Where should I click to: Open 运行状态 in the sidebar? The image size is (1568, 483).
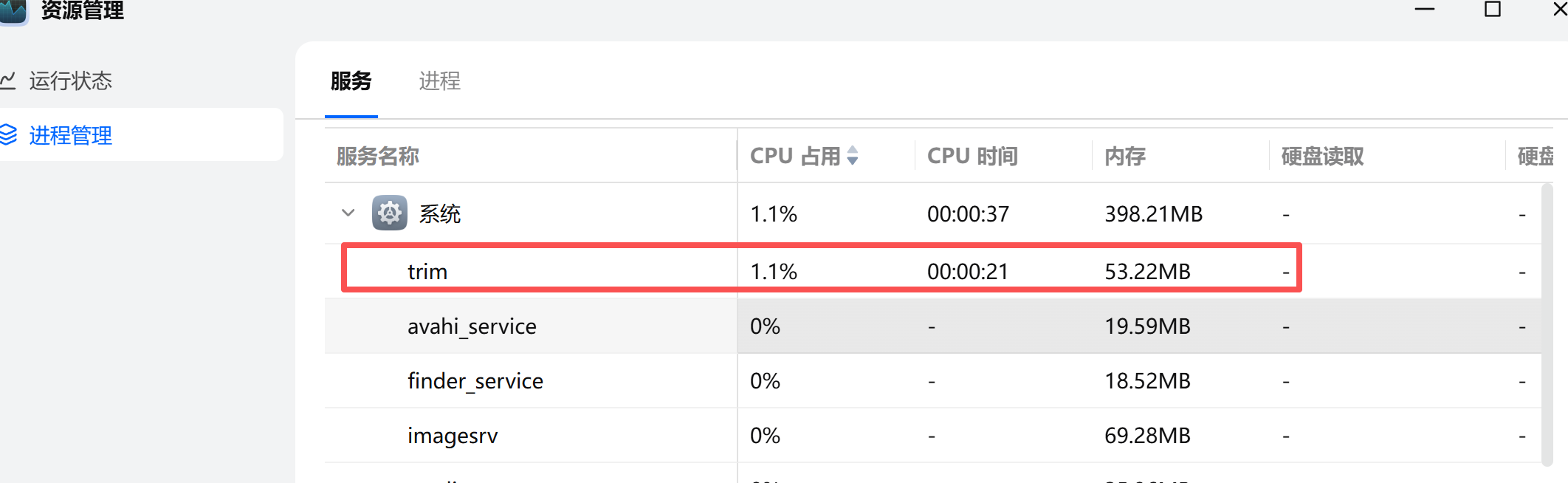tap(70, 80)
